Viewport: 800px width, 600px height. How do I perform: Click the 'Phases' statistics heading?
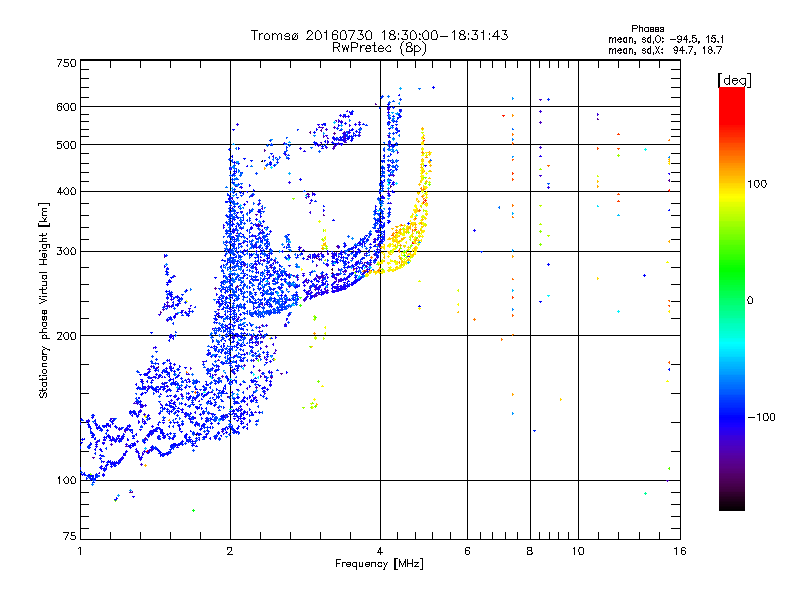click(647, 29)
